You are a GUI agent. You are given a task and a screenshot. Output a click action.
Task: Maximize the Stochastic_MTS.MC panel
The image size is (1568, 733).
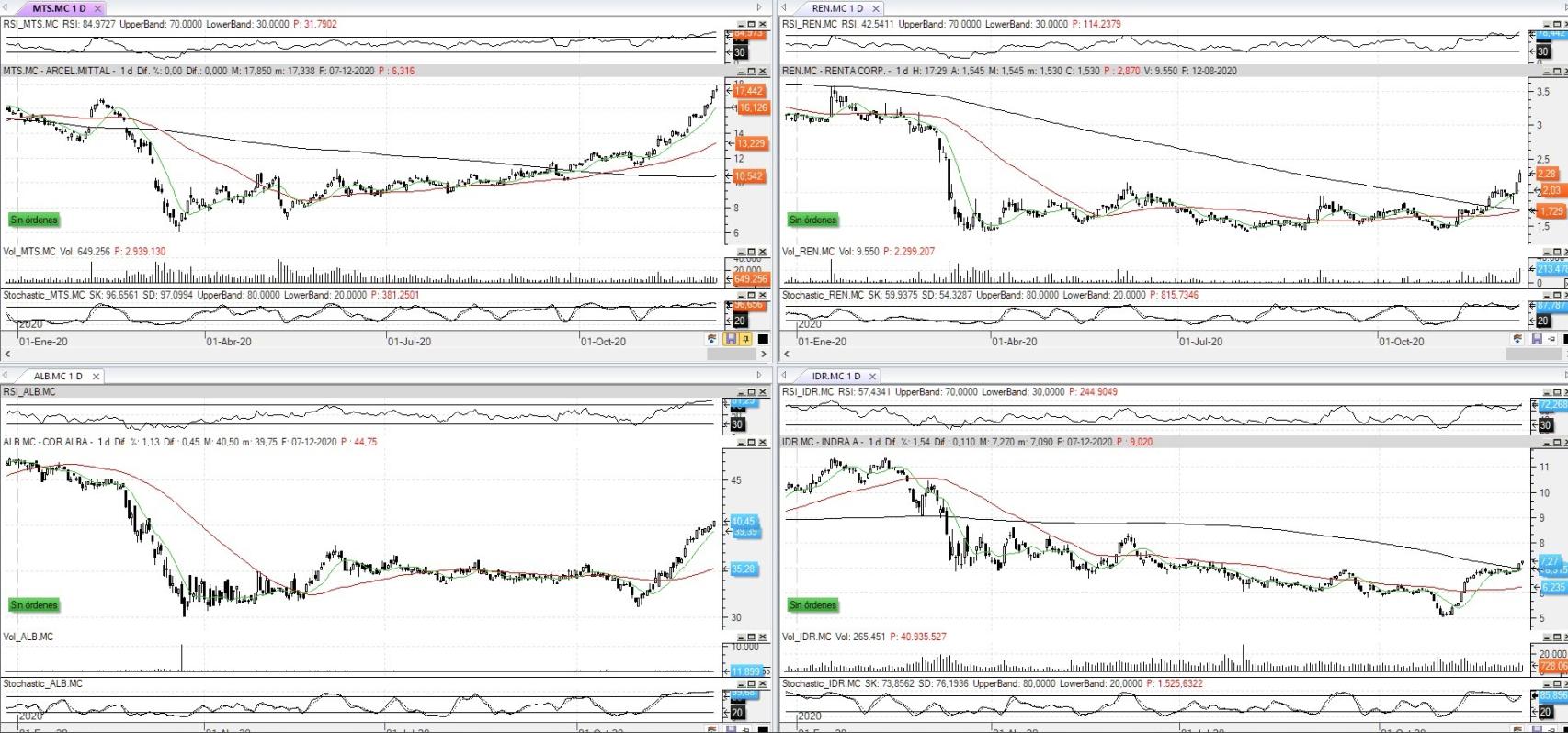click(x=752, y=296)
